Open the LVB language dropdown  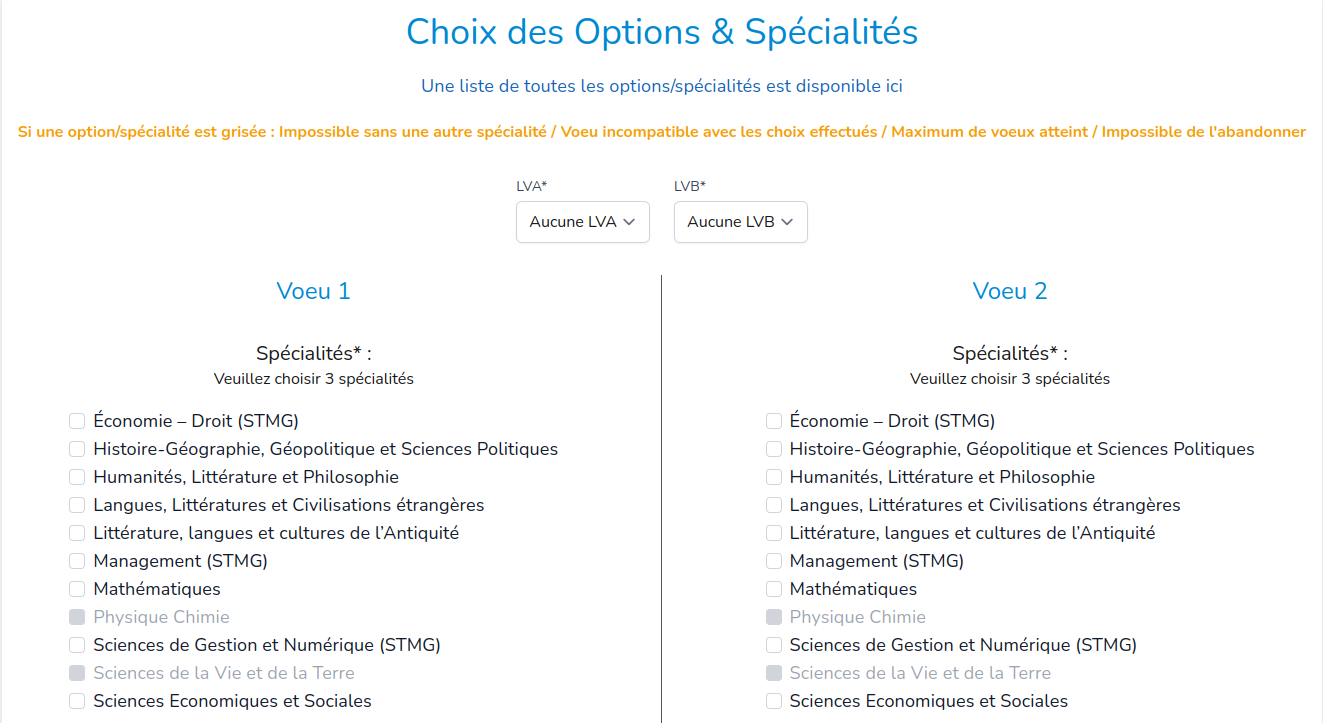[740, 222]
